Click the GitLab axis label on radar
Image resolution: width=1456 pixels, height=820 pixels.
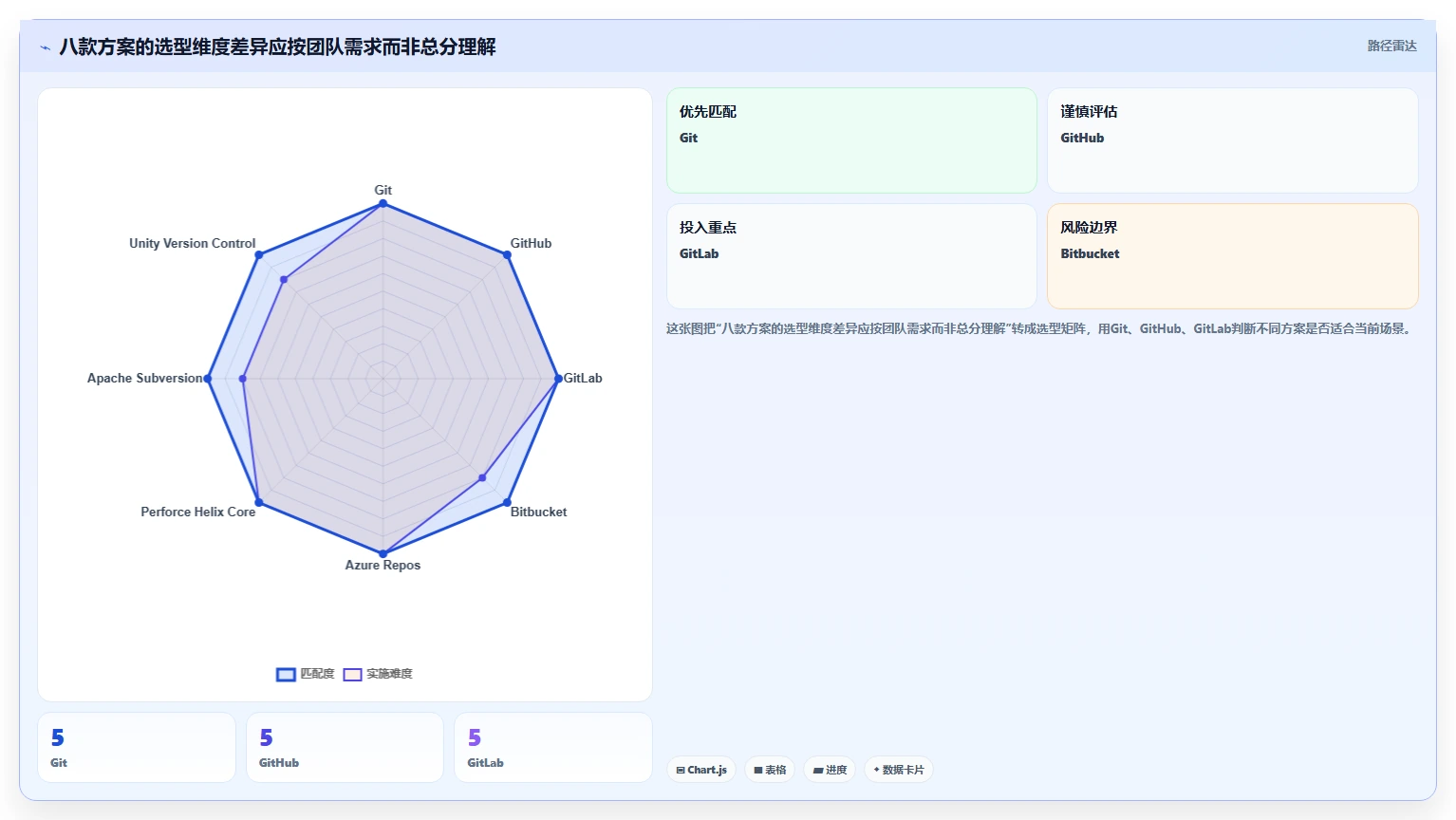tap(583, 378)
